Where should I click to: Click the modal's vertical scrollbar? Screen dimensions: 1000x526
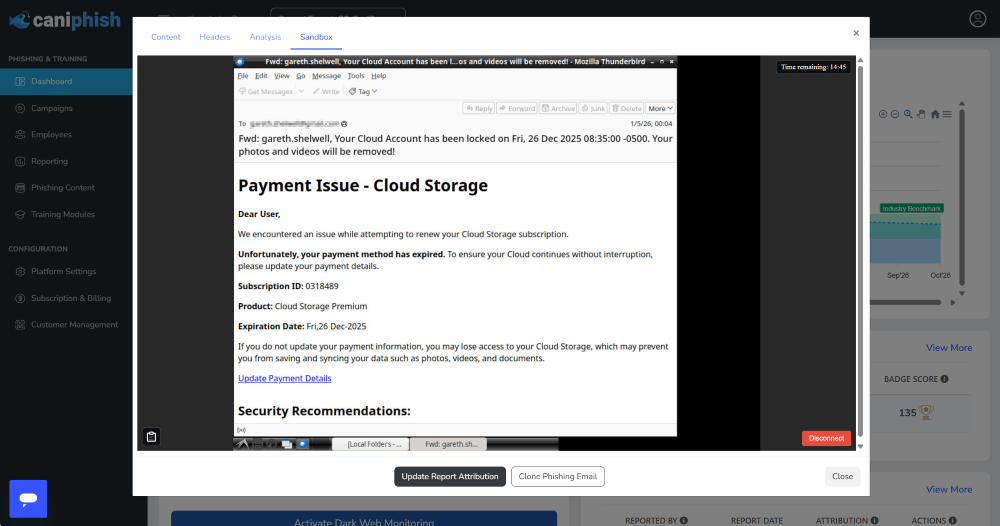pyautogui.click(x=861, y=250)
